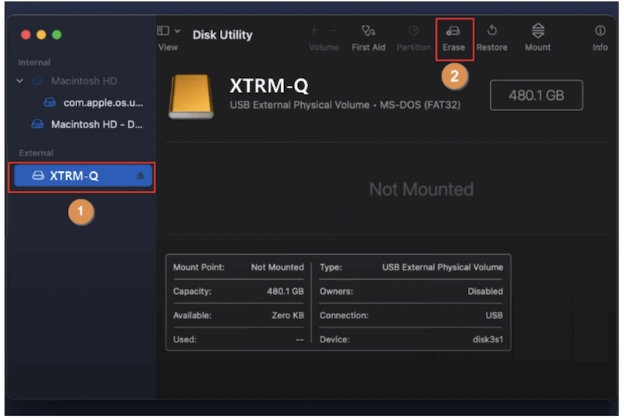Click the remove volume minus icon
Viewport: 624px width, 419px height.
pyautogui.click(x=332, y=31)
